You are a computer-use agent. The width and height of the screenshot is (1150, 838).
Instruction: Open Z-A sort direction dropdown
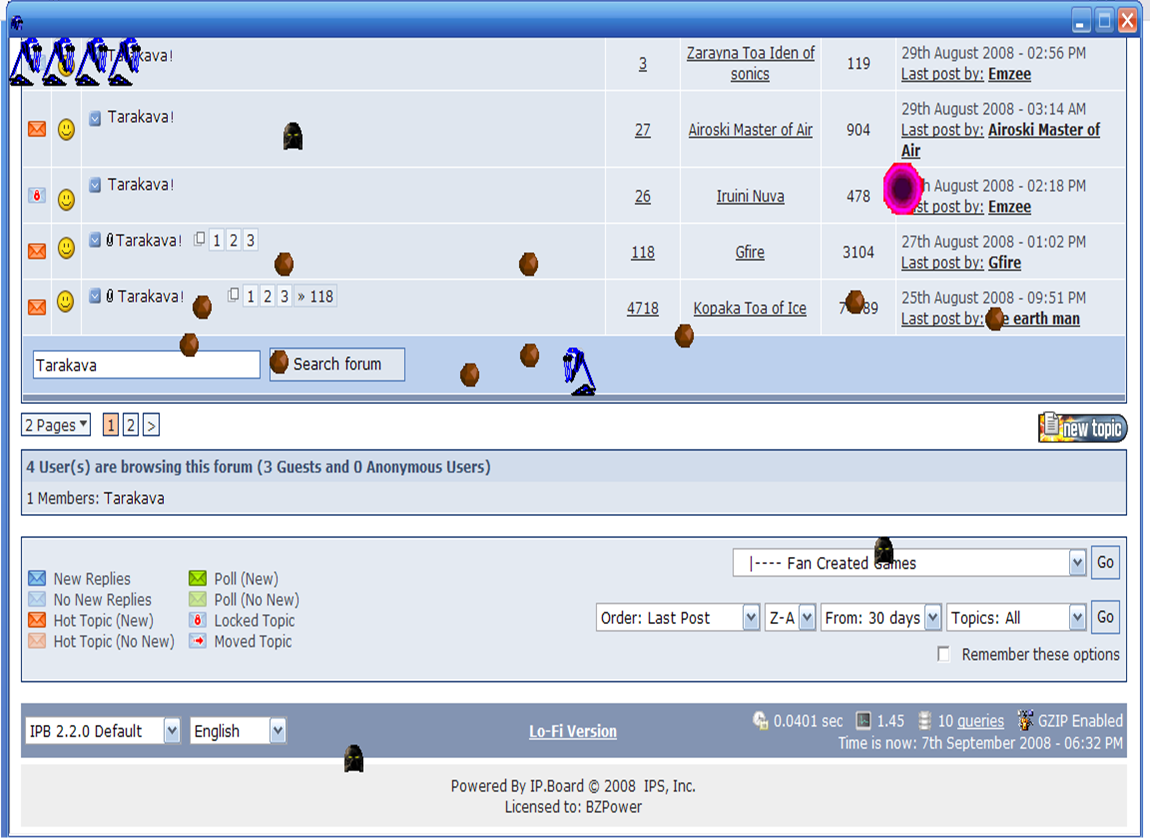coord(807,618)
